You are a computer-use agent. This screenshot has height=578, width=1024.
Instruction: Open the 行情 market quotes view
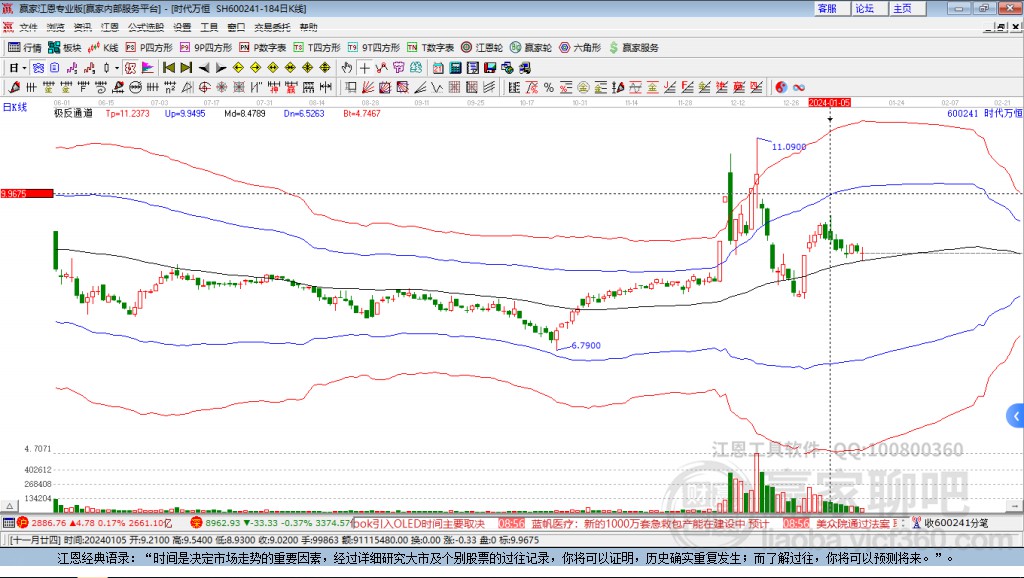click(x=25, y=48)
